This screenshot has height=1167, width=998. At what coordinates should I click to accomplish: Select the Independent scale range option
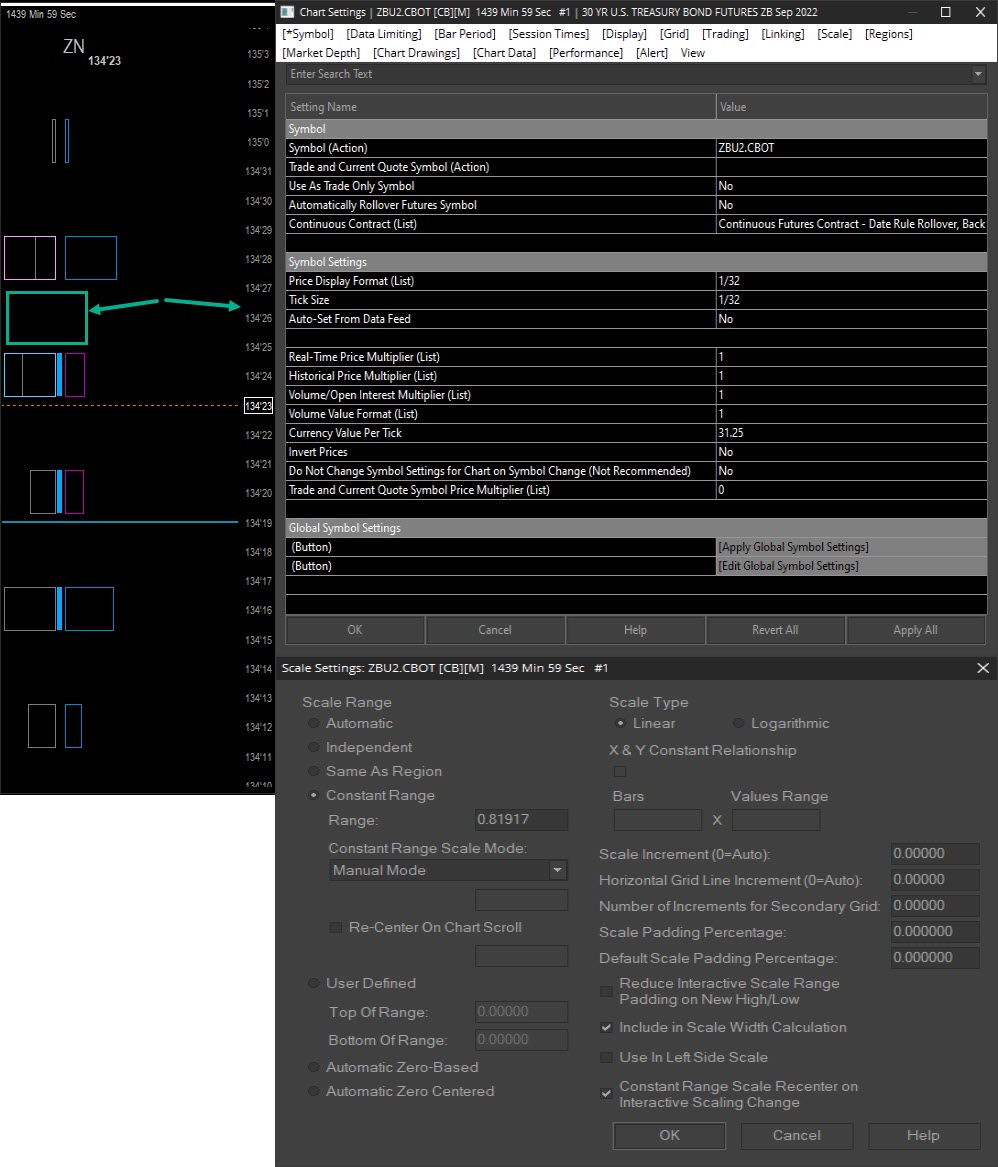tap(313, 747)
